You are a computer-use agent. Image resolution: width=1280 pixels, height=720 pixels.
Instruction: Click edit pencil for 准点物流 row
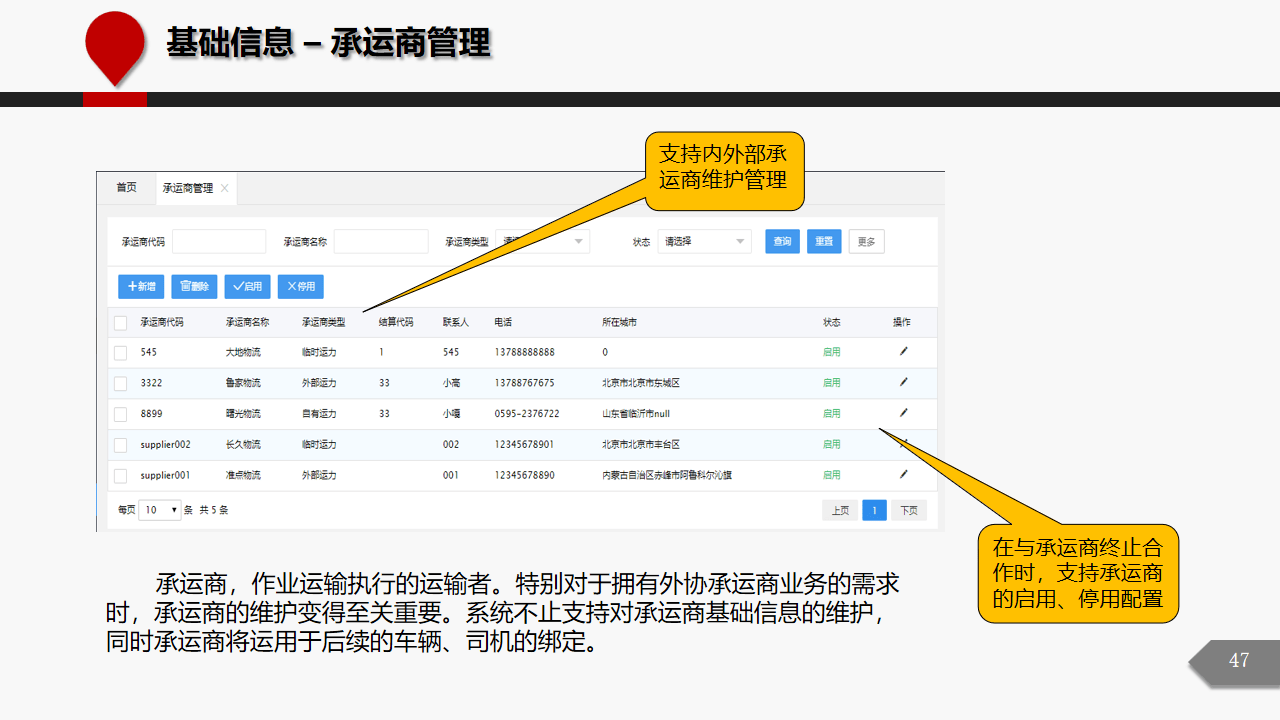pyautogui.click(x=903, y=474)
